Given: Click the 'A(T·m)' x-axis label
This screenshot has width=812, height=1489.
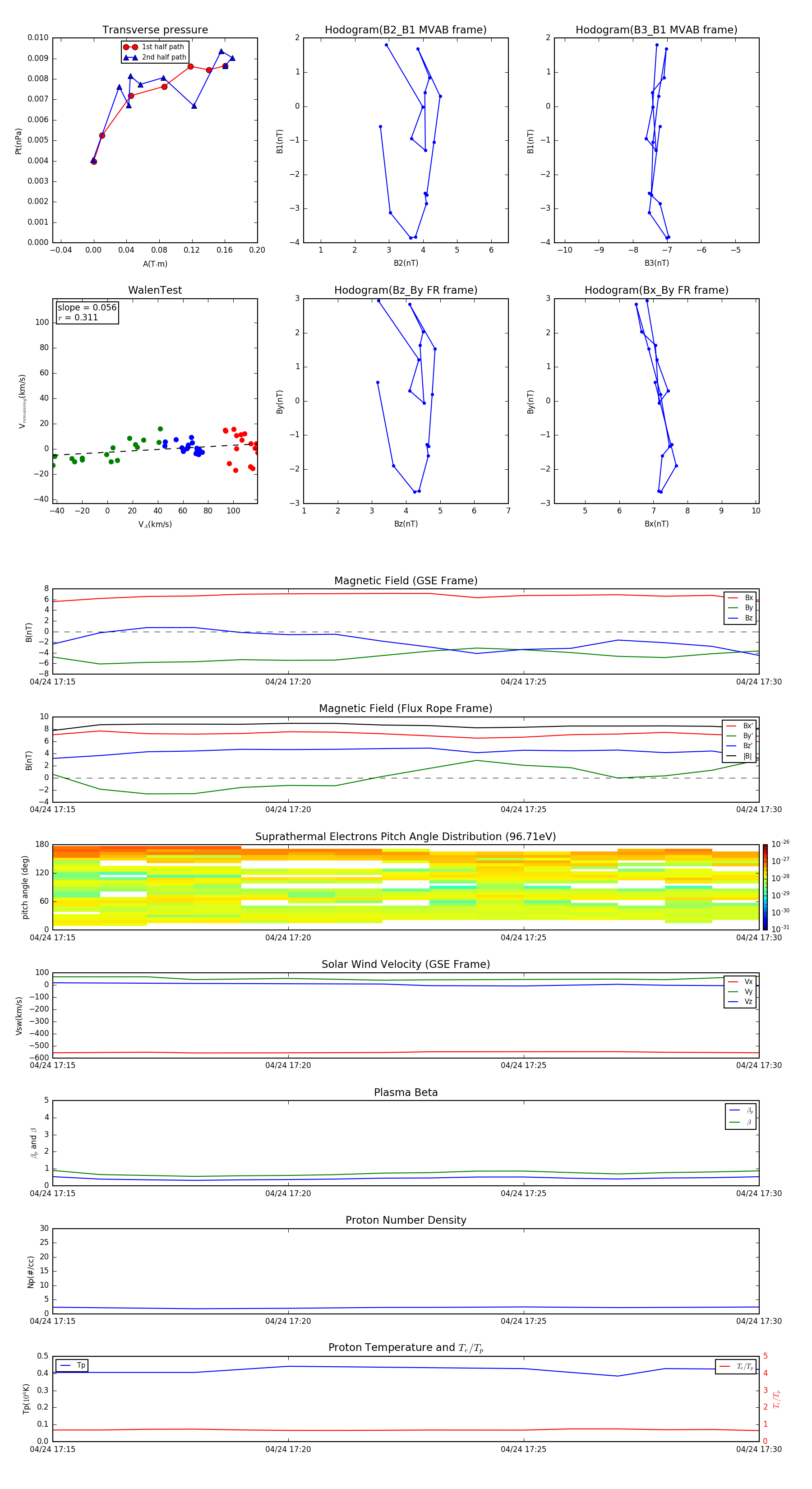Looking at the screenshot, I should 155,264.
